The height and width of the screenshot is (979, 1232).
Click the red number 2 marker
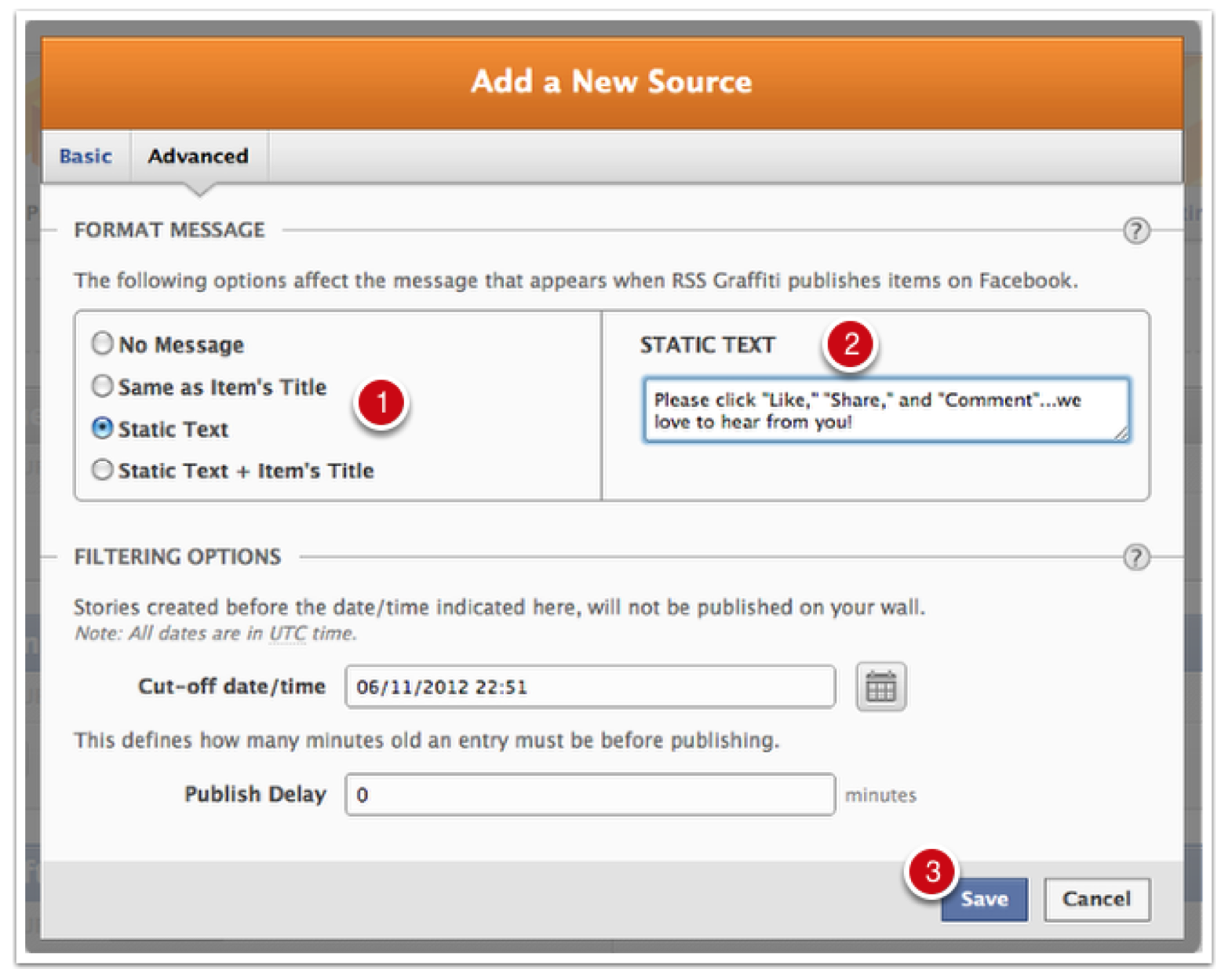pos(850,344)
